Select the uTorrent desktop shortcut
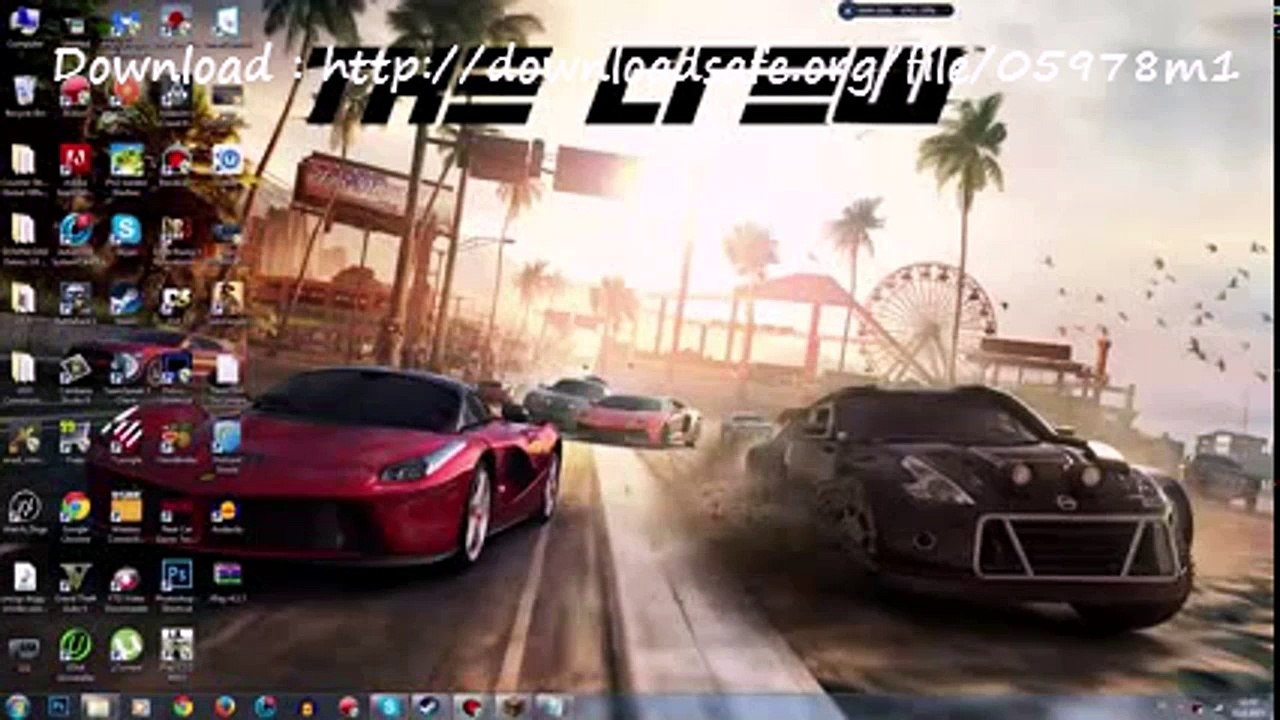The image size is (1280, 720). click(x=126, y=650)
